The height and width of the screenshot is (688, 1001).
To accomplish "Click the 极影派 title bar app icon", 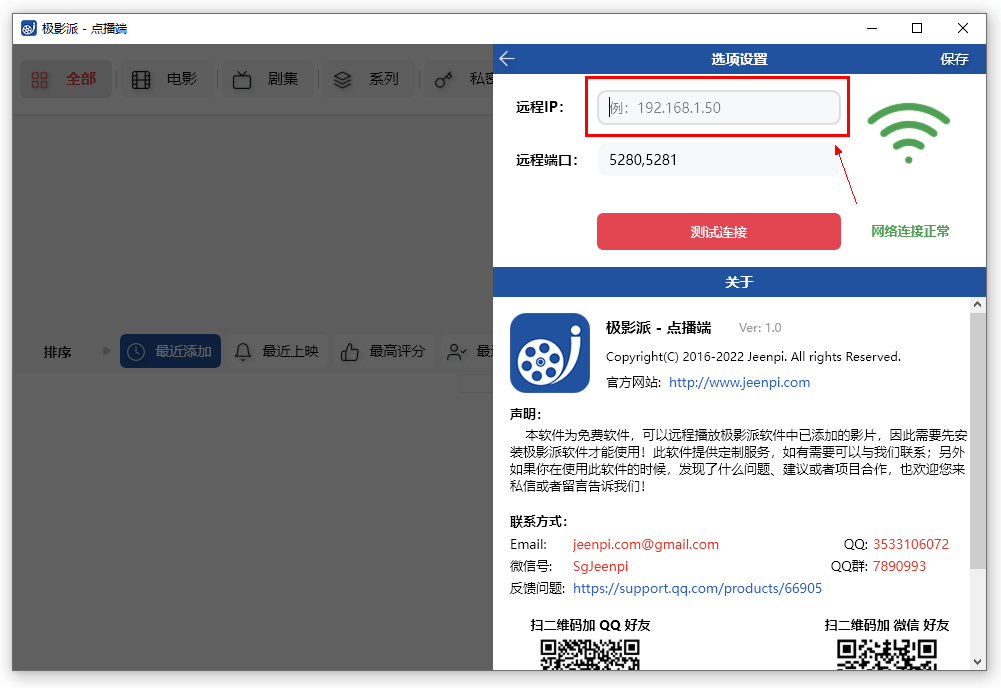I will 29,28.
